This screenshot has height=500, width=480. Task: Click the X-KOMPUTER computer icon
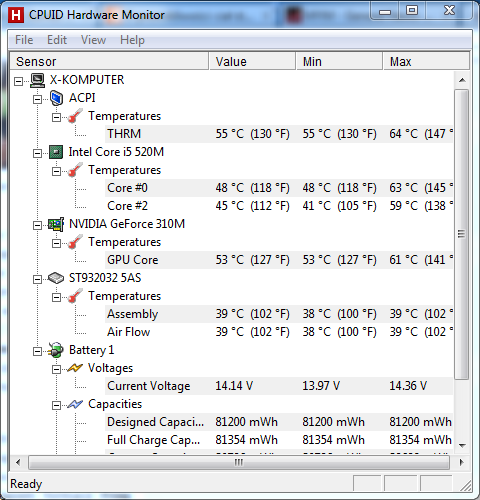tap(37, 80)
